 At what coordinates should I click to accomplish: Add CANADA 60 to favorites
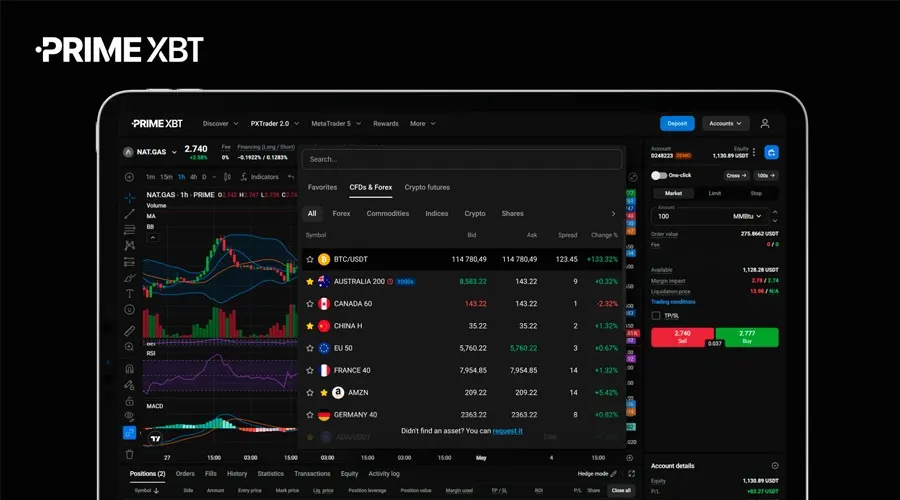pos(310,304)
